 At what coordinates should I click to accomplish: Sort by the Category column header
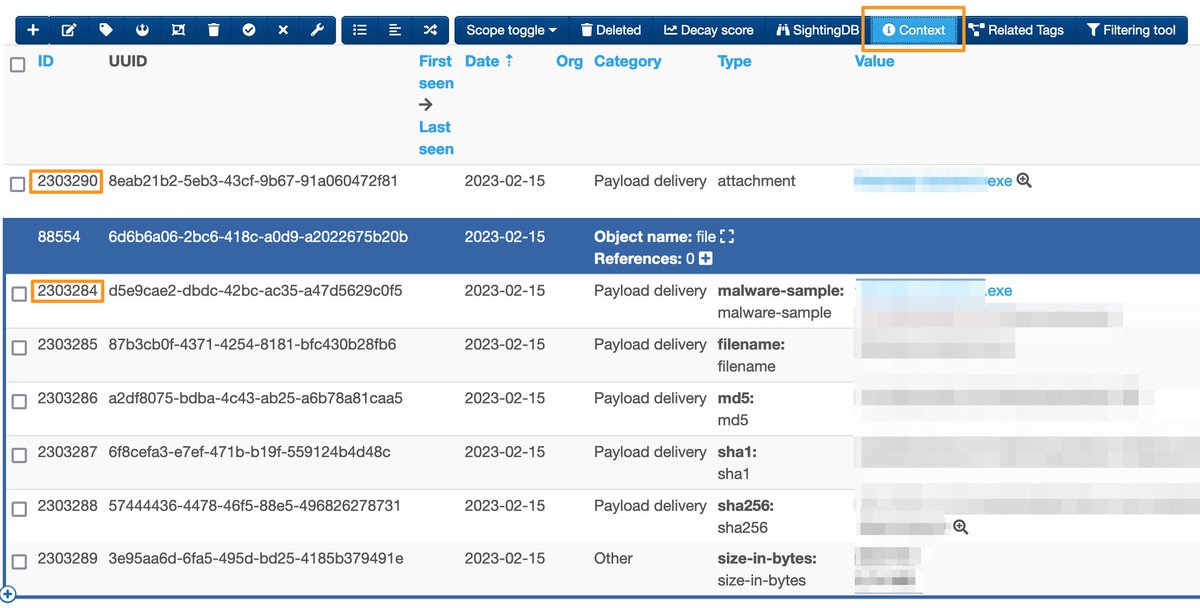point(627,61)
